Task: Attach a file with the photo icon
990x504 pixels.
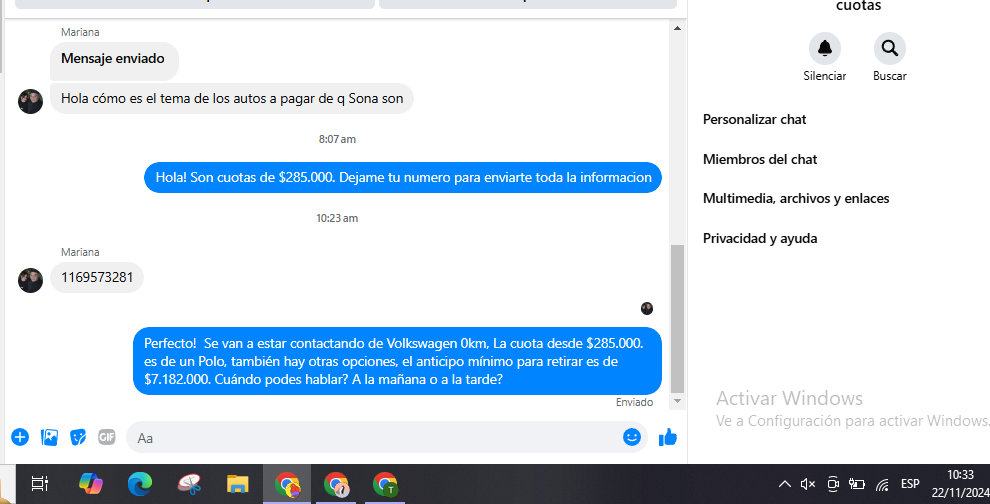Action: point(49,437)
